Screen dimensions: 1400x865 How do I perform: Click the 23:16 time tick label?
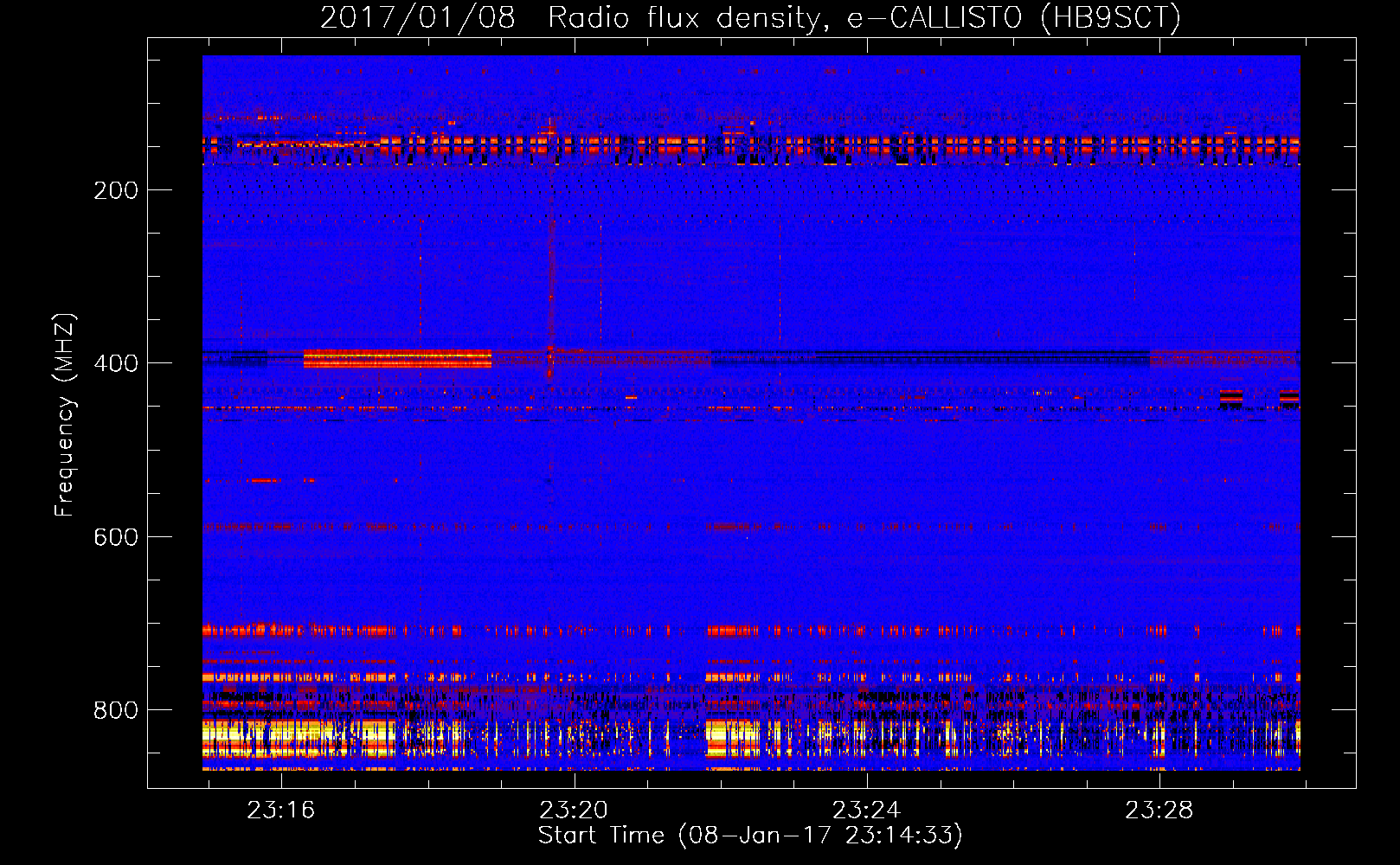[281, 811]
